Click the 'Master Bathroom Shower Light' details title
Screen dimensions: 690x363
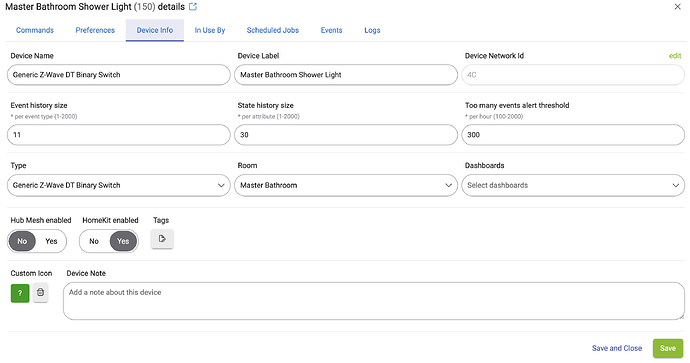coord(95,7)
